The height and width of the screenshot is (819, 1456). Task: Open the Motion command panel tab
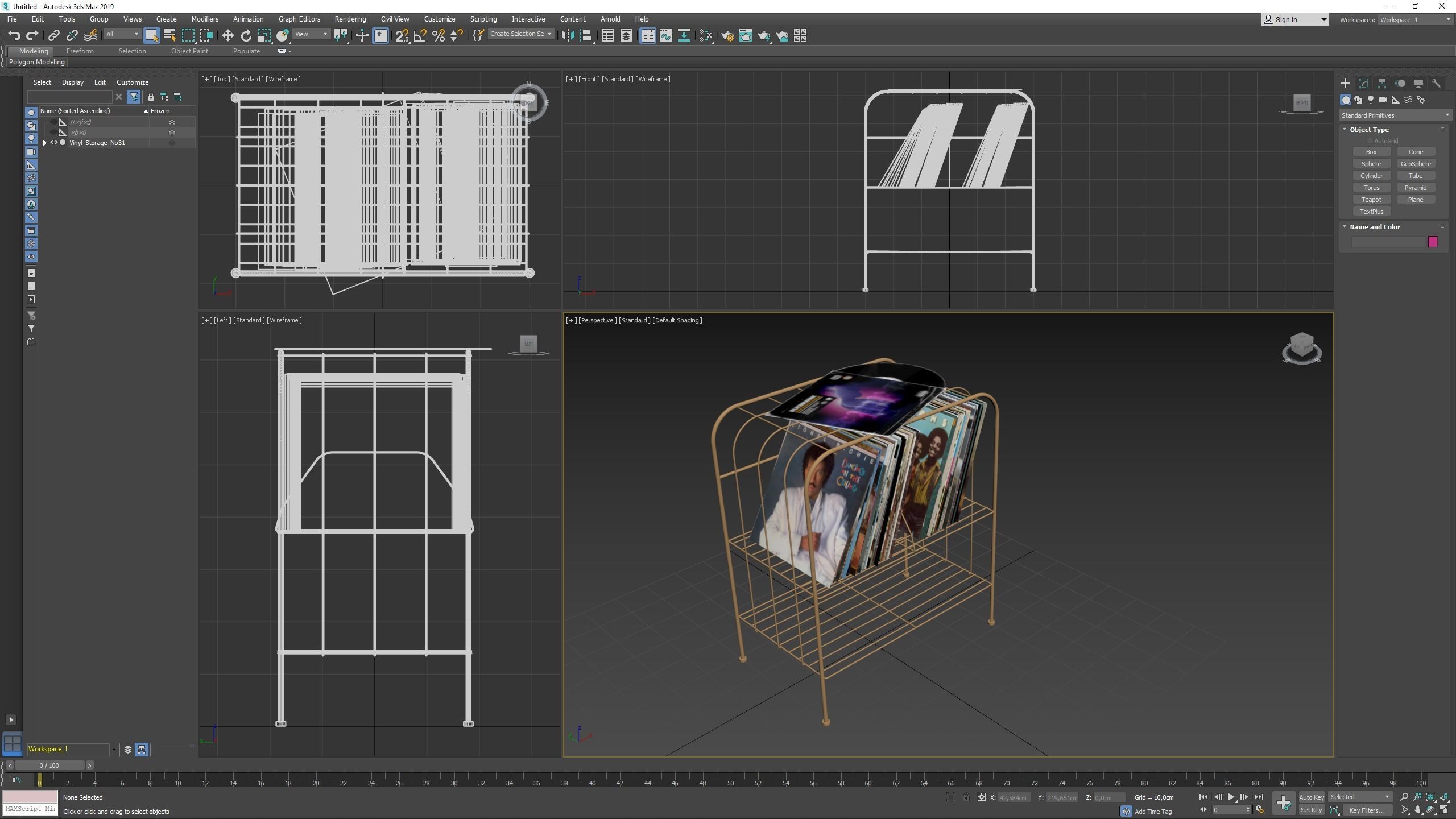[1400, 84]
